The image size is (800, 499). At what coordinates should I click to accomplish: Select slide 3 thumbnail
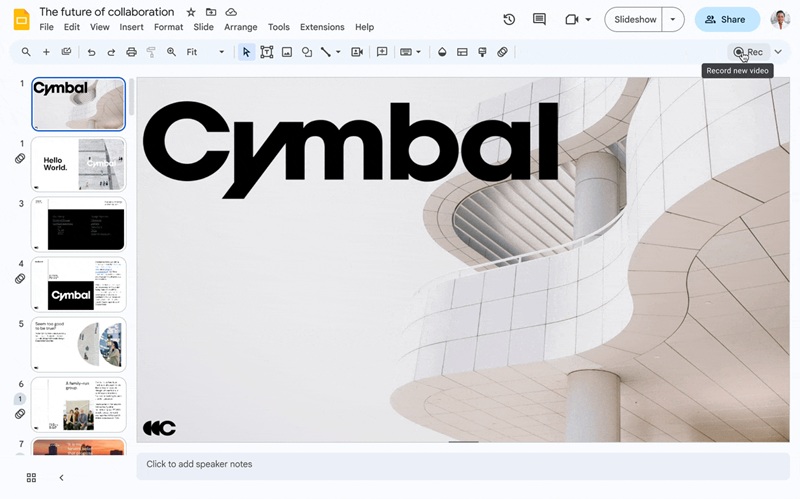tap(78, 224)
